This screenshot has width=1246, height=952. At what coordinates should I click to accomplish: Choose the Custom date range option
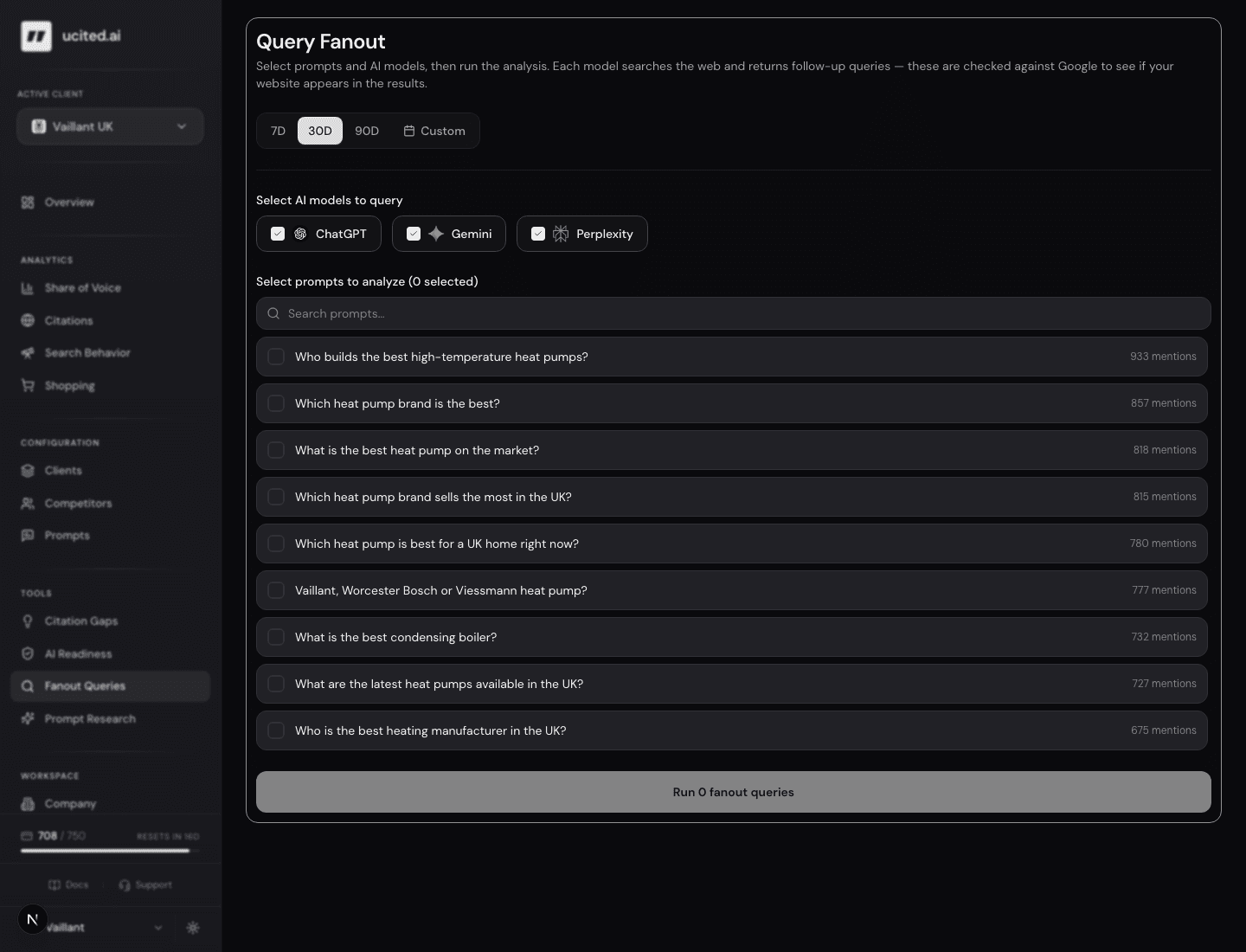click(434, 131)
